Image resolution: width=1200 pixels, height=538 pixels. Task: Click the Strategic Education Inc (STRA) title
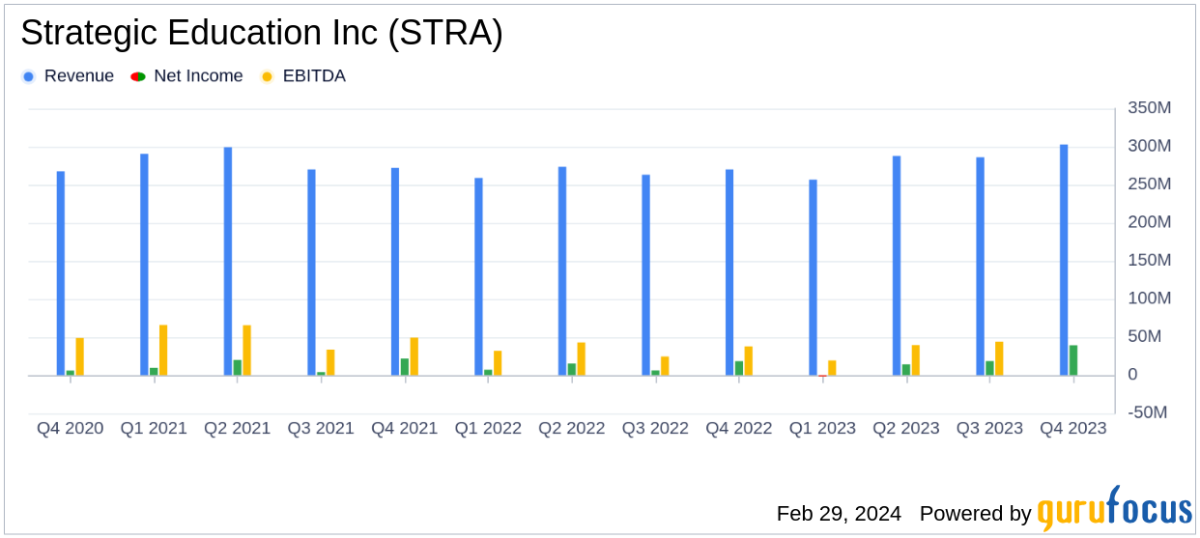pos(262,34)
